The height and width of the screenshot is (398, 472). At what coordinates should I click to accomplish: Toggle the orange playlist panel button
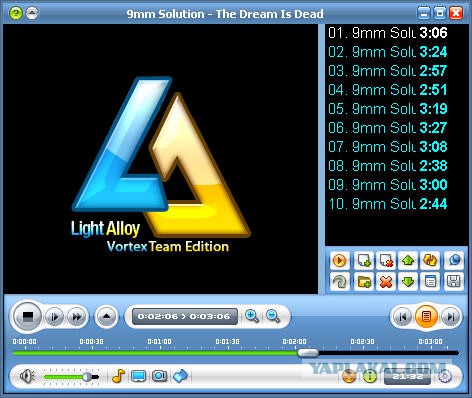(426, 316)
